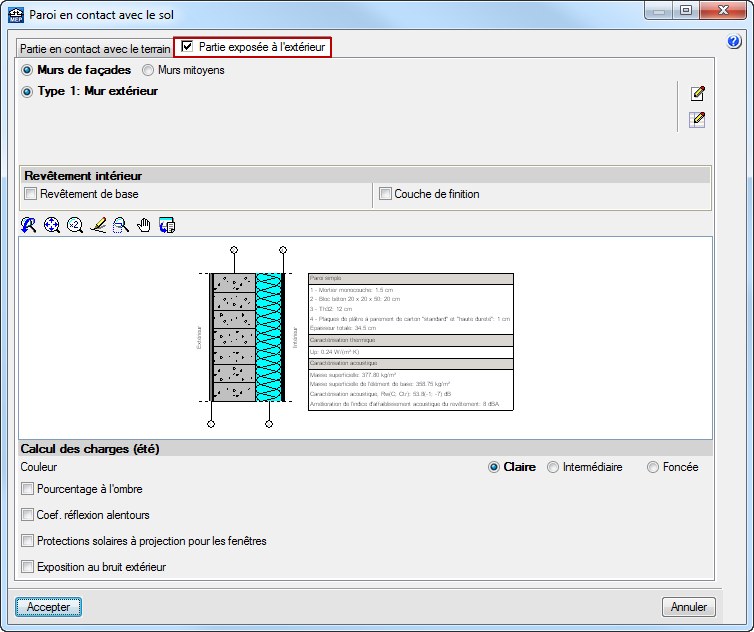Screen dimensions: 754x632
Task: Open help via blue question mark icon
Action: [734, 41]
